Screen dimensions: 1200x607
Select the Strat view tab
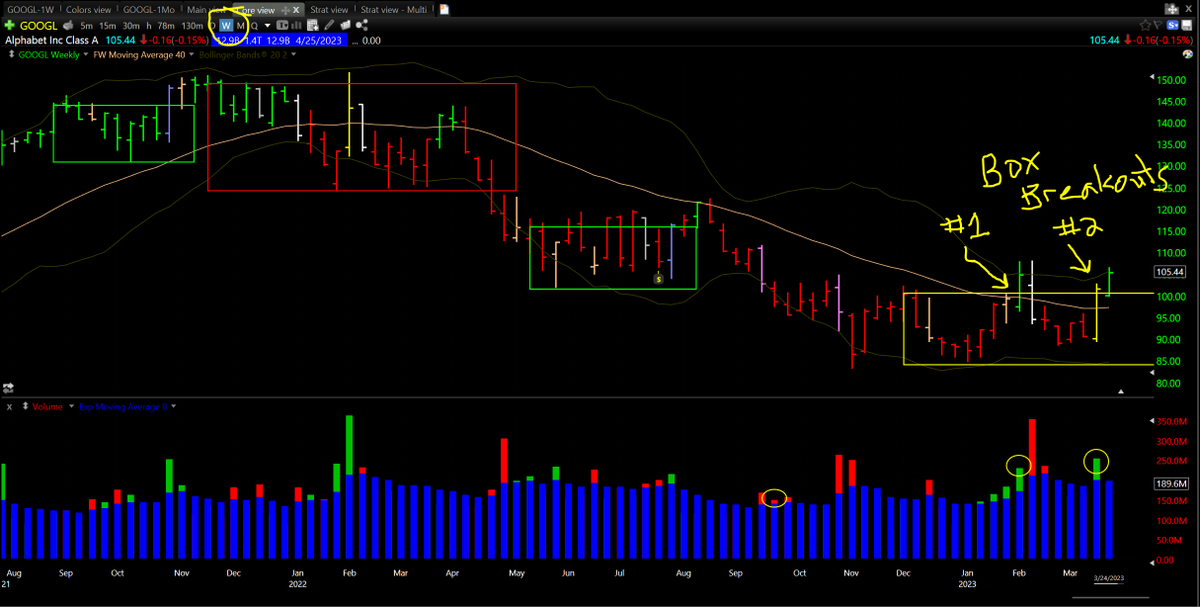pyautogui.click(x=329, y=9)
